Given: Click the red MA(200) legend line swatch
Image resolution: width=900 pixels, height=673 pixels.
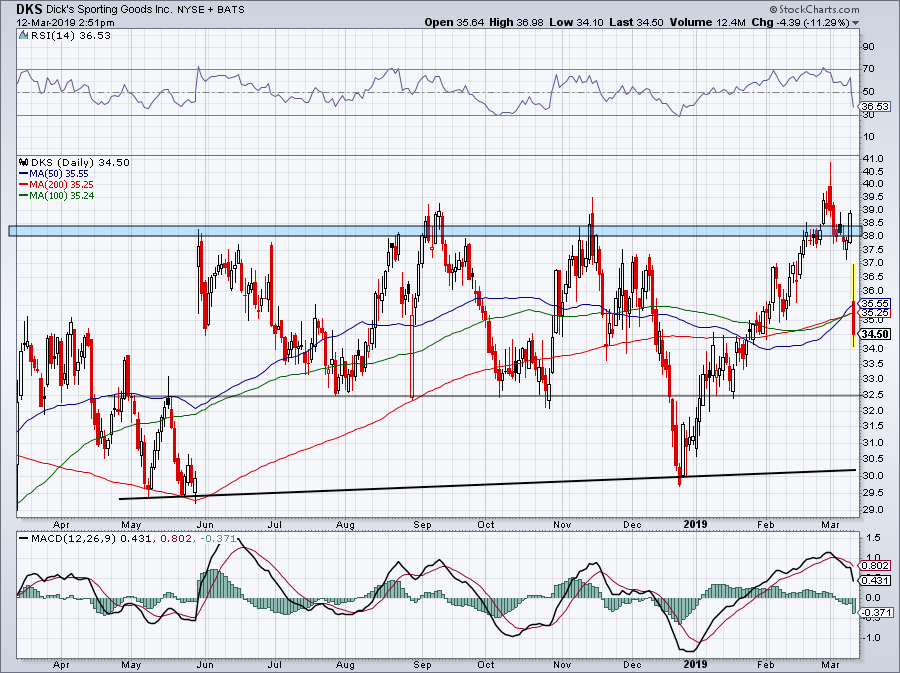Looking at the screenshot, I should (x=24, y=185).
